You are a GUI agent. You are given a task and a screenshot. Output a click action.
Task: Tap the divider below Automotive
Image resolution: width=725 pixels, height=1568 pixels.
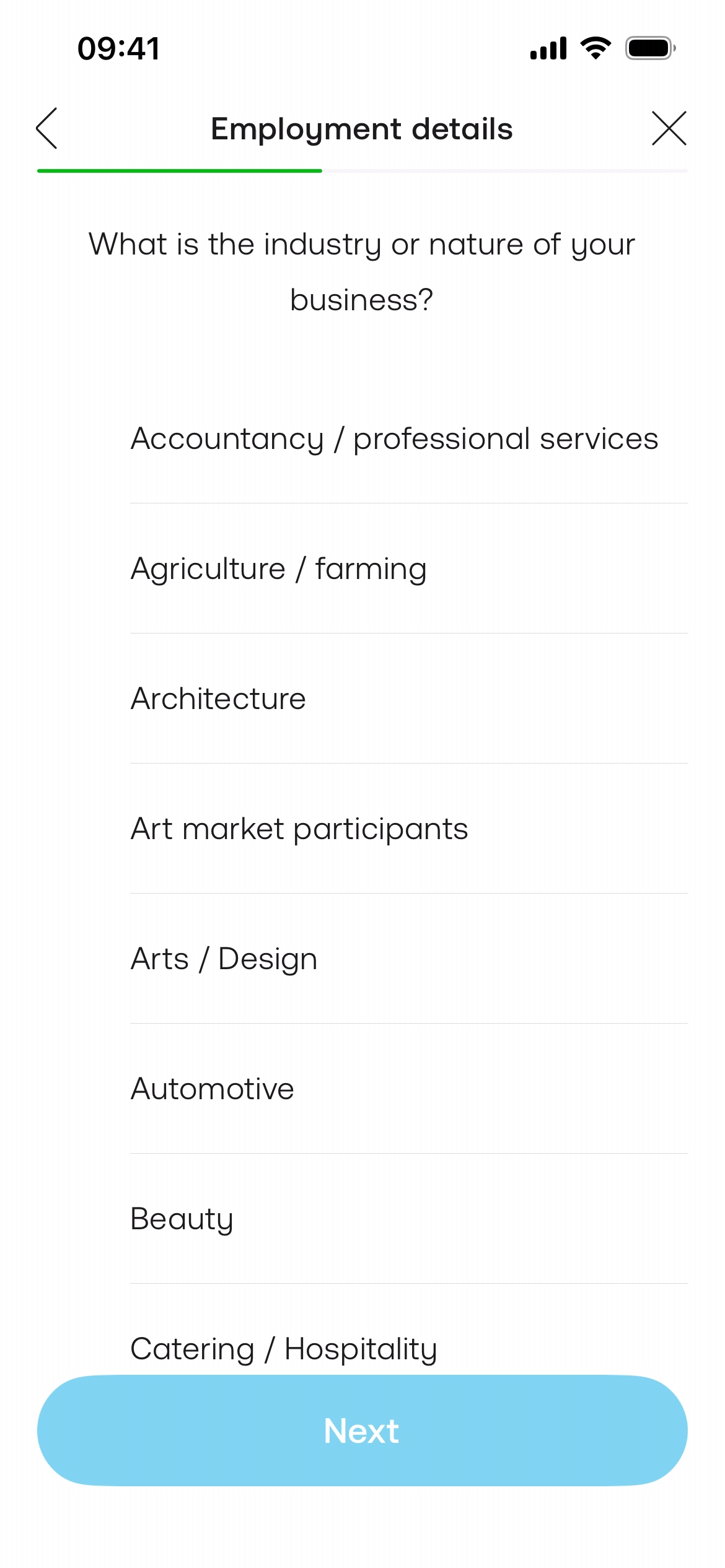click(409, 1153)
